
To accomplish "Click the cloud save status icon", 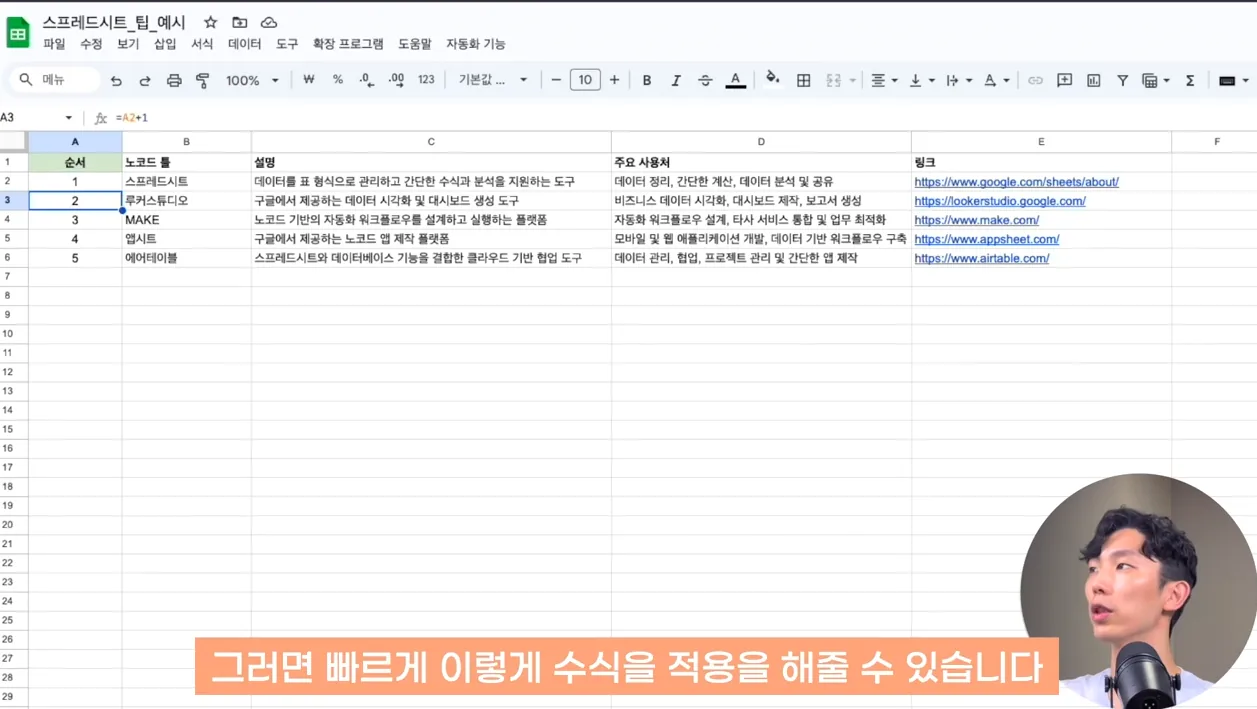I will click(x=269, y=22).
